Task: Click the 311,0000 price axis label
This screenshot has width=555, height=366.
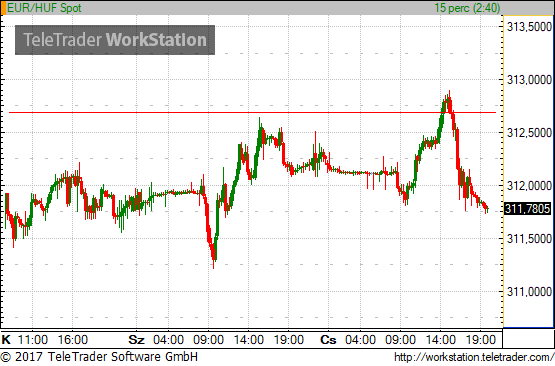Action: coord(529,292)
